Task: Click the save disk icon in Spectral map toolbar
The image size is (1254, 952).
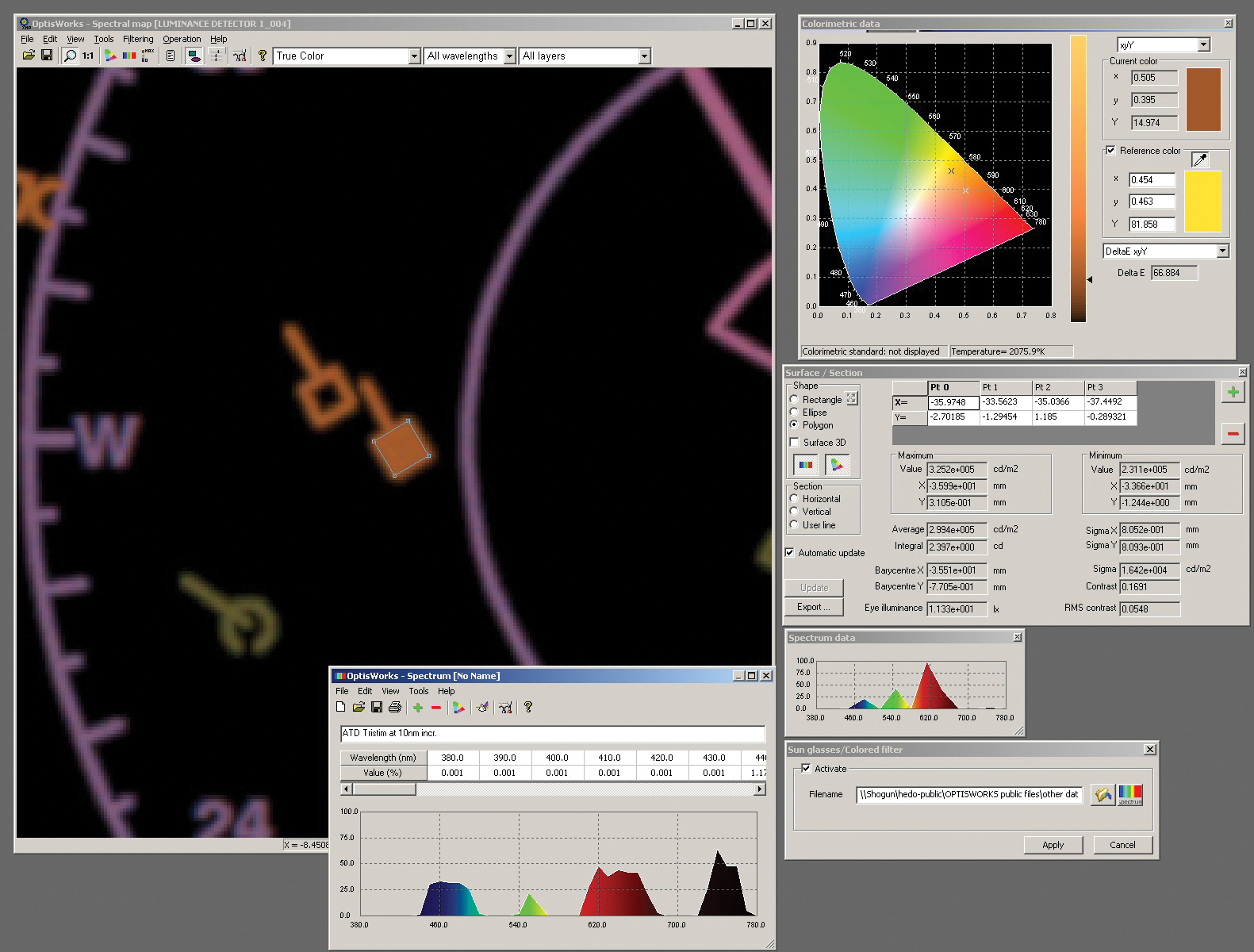Action: pos(47,56)
